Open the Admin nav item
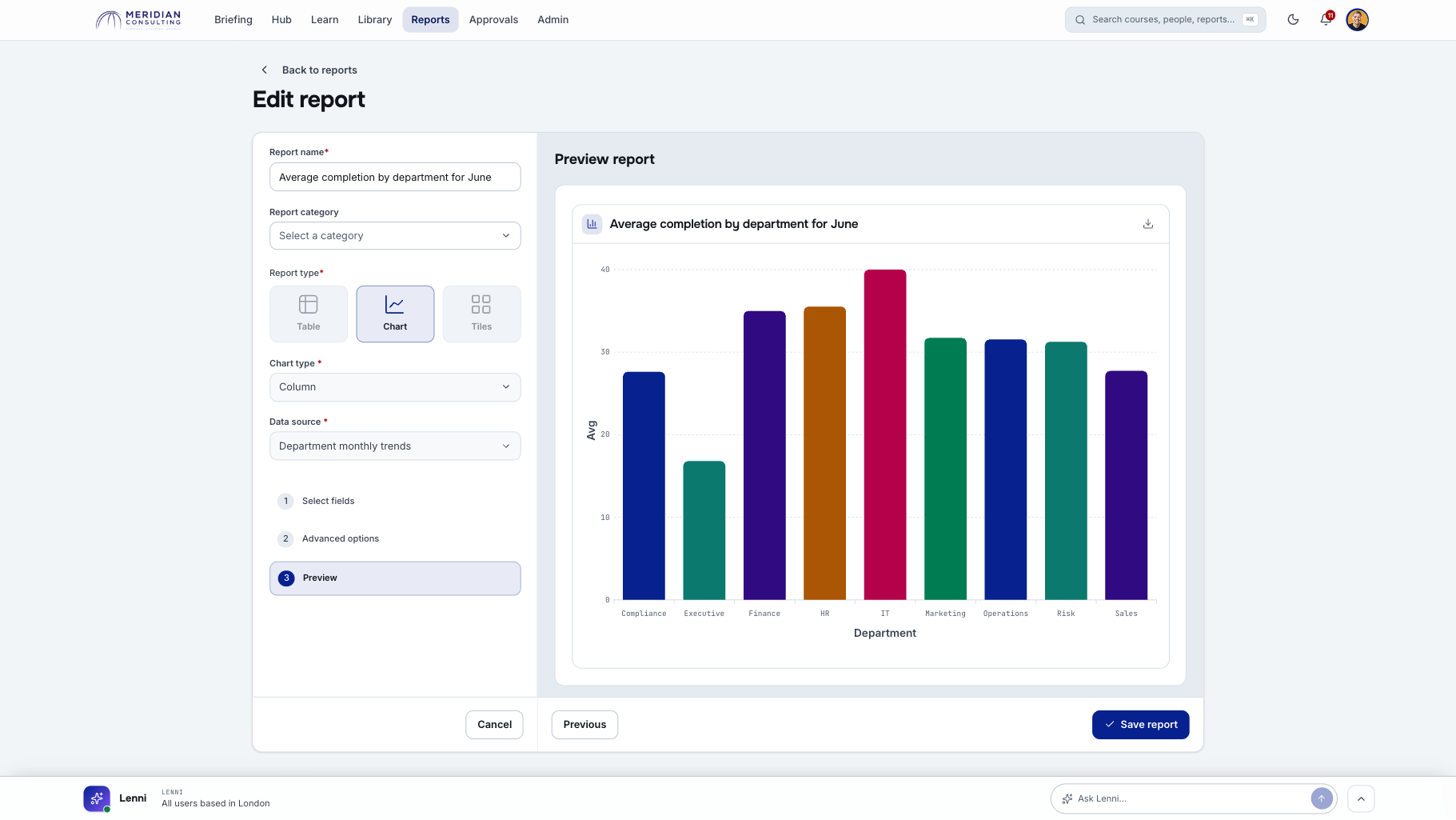1456x820 pixels. 552,20
